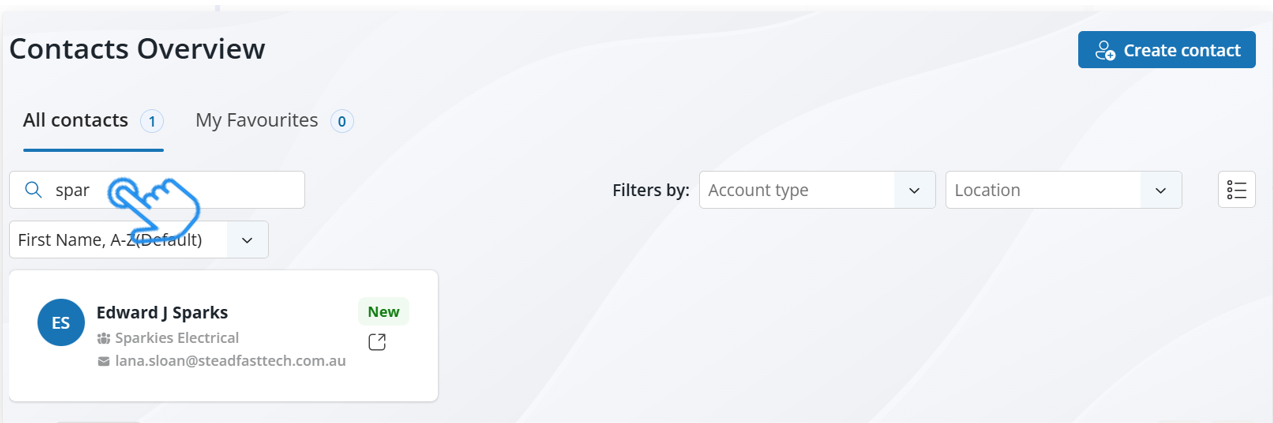Toggle the list view layout icon
Image resolution: width=1273 pixels, height=423 pixels.
[1237, 190]
